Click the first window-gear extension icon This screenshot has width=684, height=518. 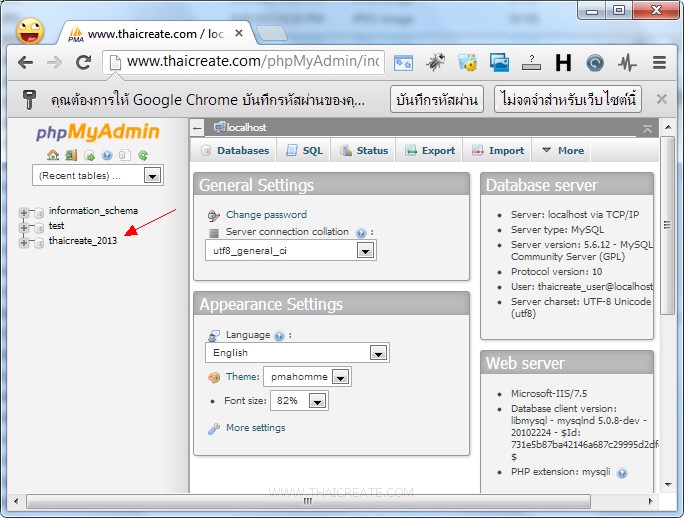click(x=404, y=63)
